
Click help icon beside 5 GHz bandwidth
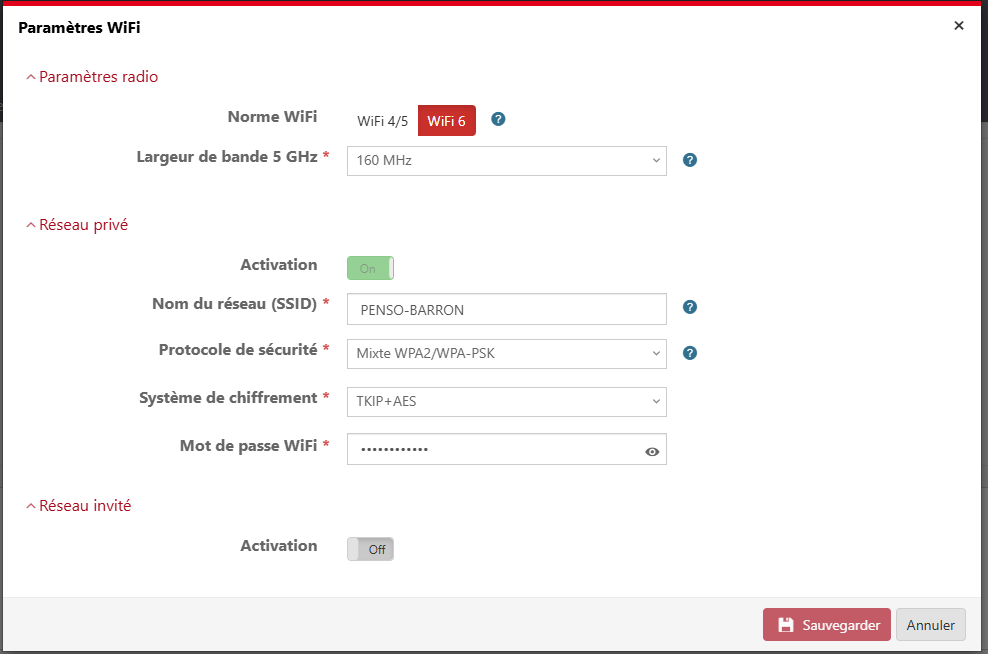689,160
